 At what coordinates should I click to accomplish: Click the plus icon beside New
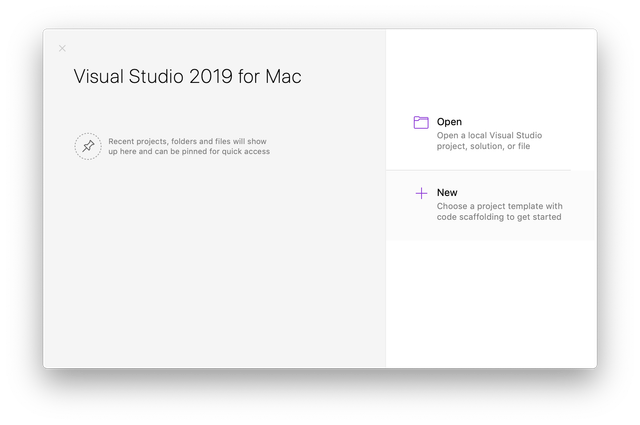[x=421, y=193]
